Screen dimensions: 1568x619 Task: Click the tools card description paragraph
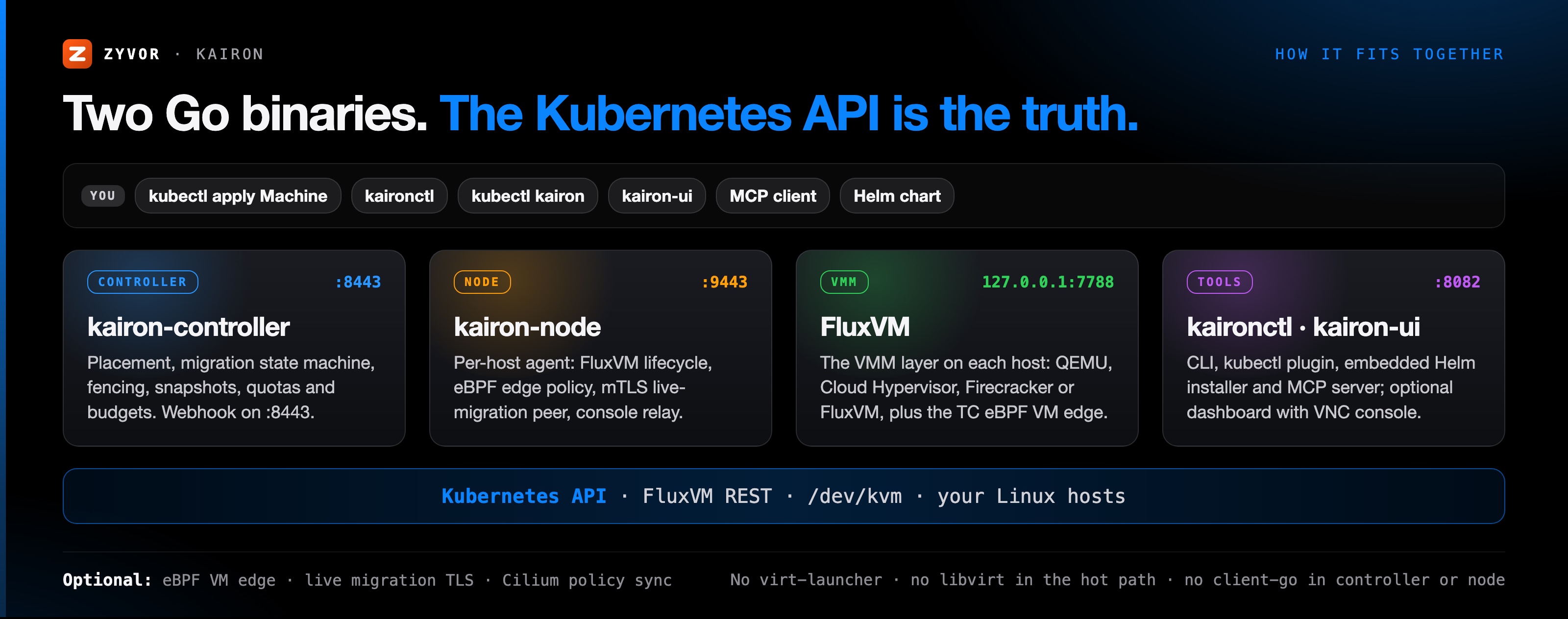[x=1331, y=387]
